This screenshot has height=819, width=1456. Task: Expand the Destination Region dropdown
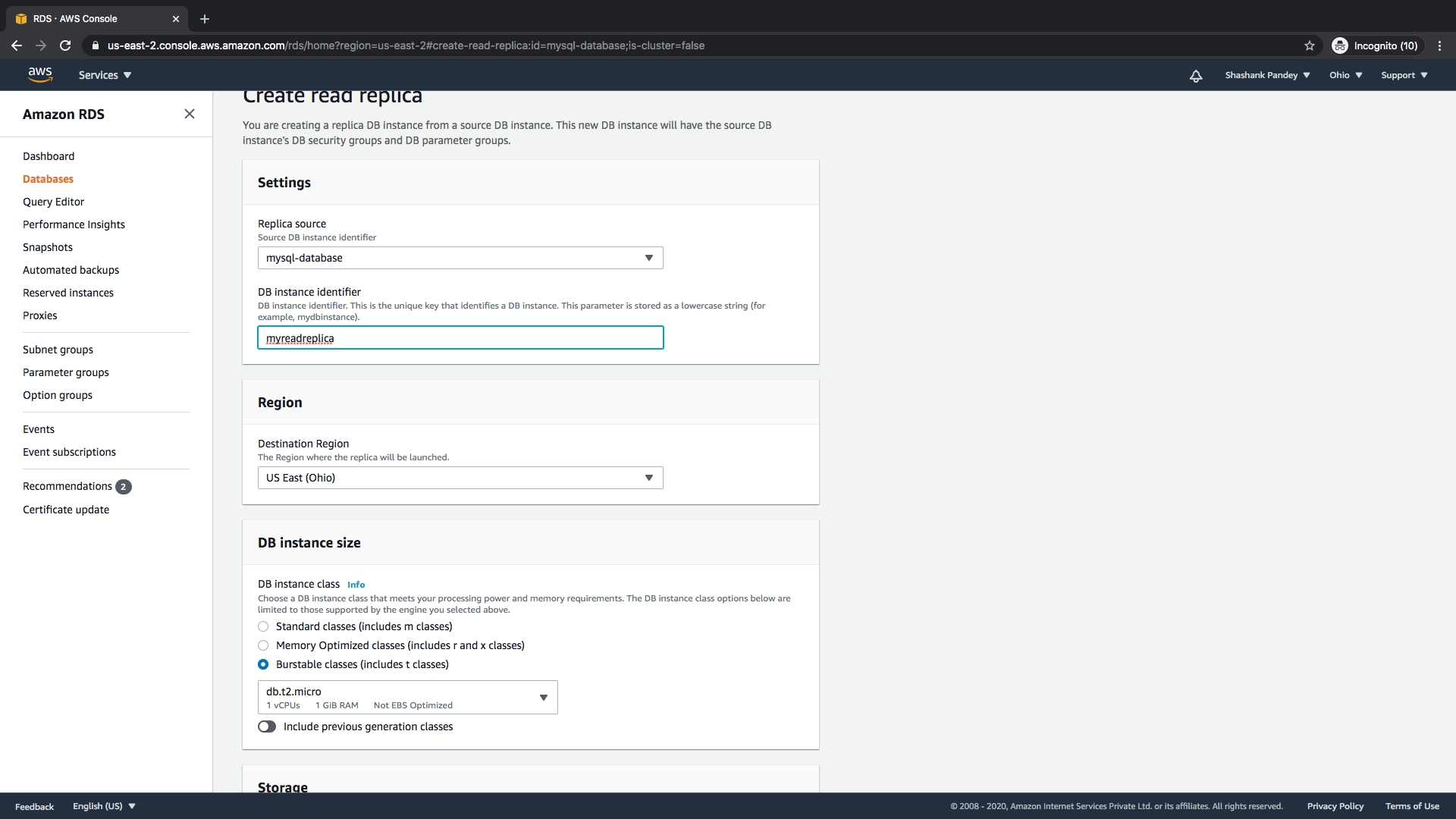tap(460, 478)
